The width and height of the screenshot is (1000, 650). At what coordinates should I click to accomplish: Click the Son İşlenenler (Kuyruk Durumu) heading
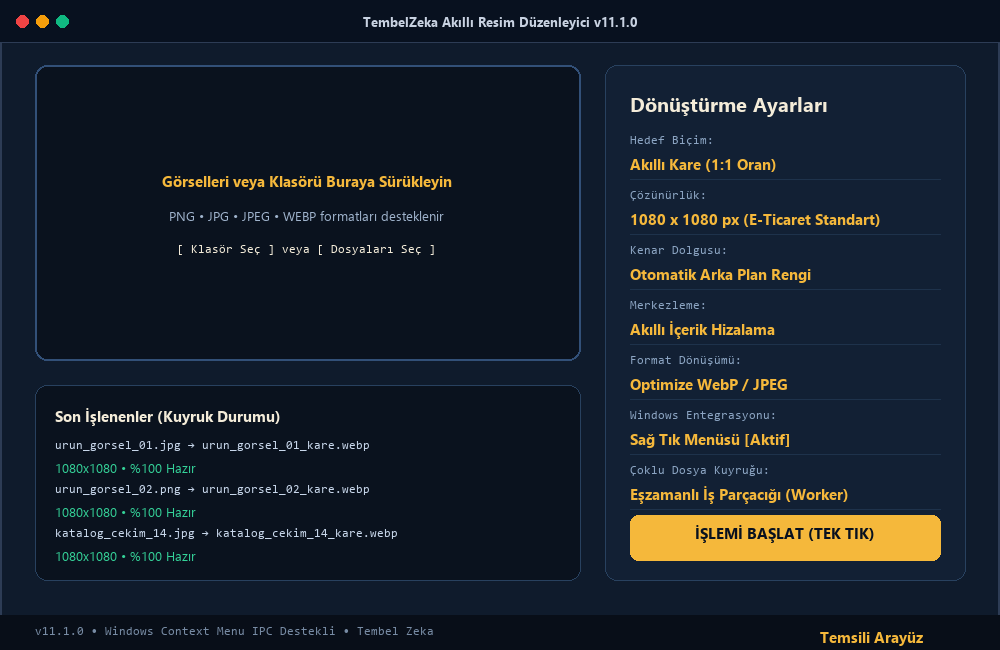[168, 417]
